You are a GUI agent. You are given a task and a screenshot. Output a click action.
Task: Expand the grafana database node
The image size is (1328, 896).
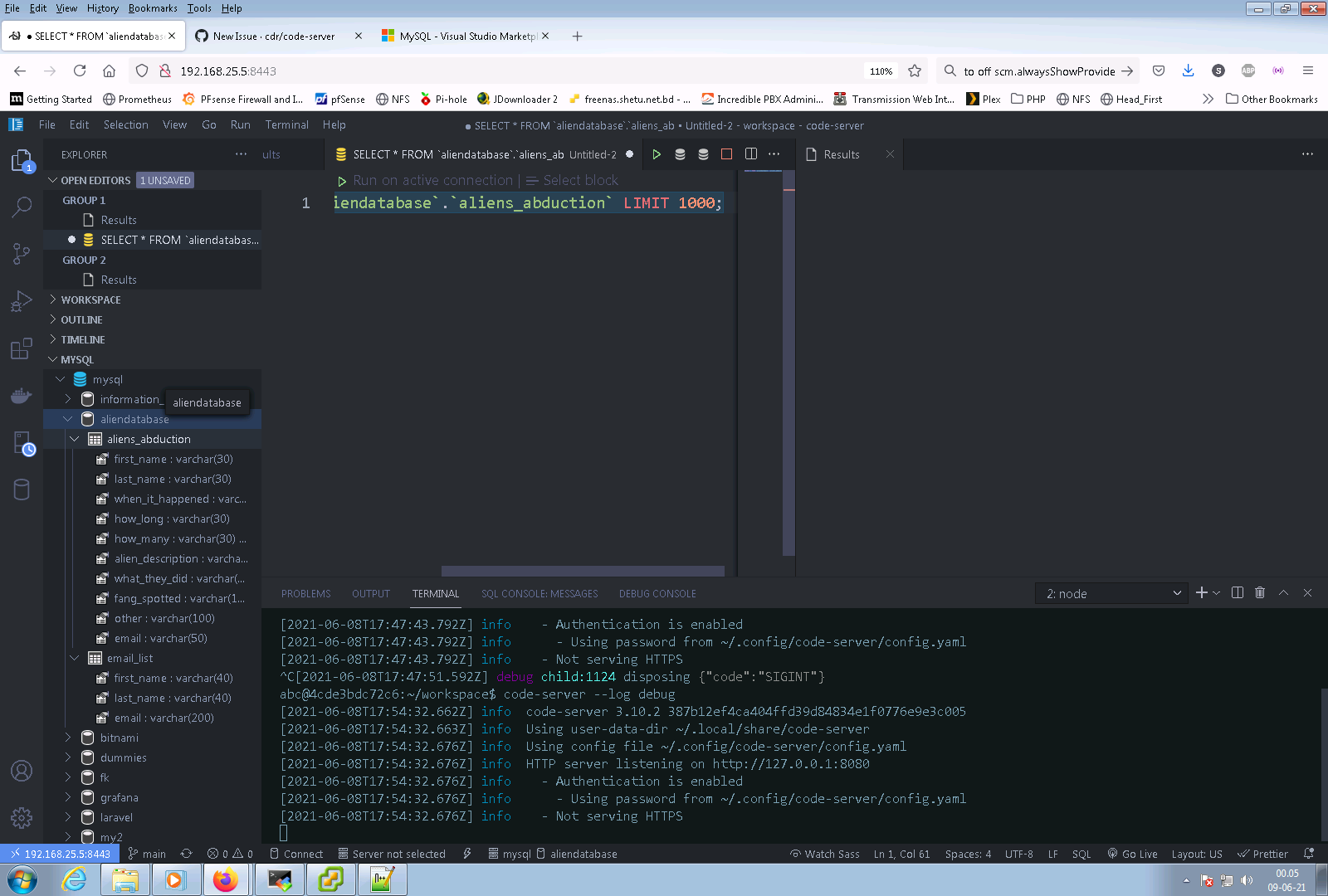(68, 797)
